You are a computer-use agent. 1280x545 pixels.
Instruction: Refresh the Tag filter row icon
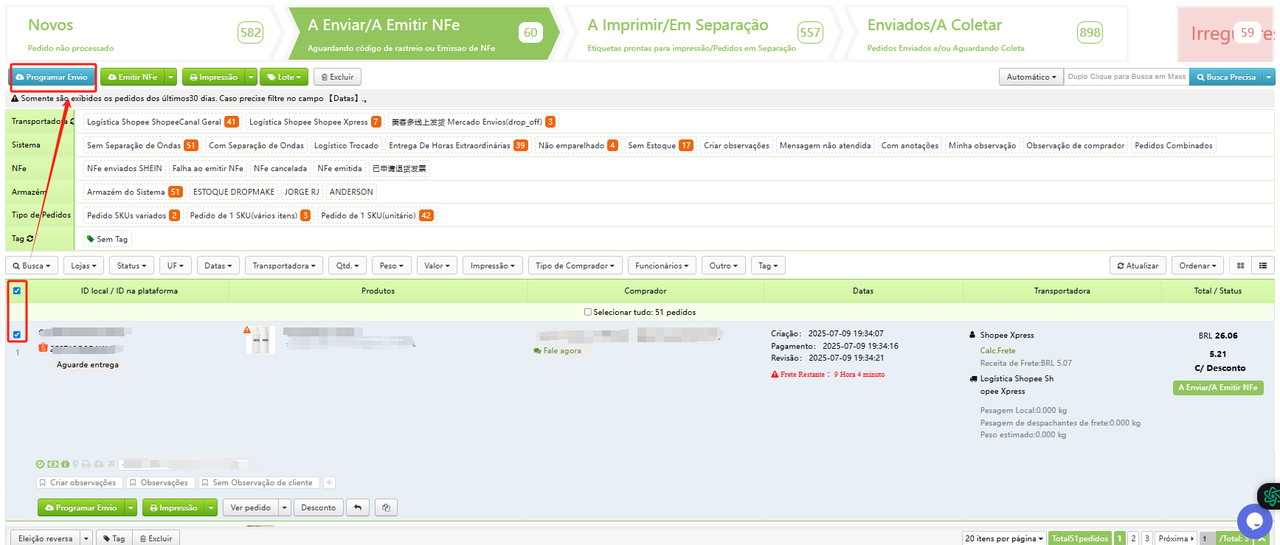[30, 239]
